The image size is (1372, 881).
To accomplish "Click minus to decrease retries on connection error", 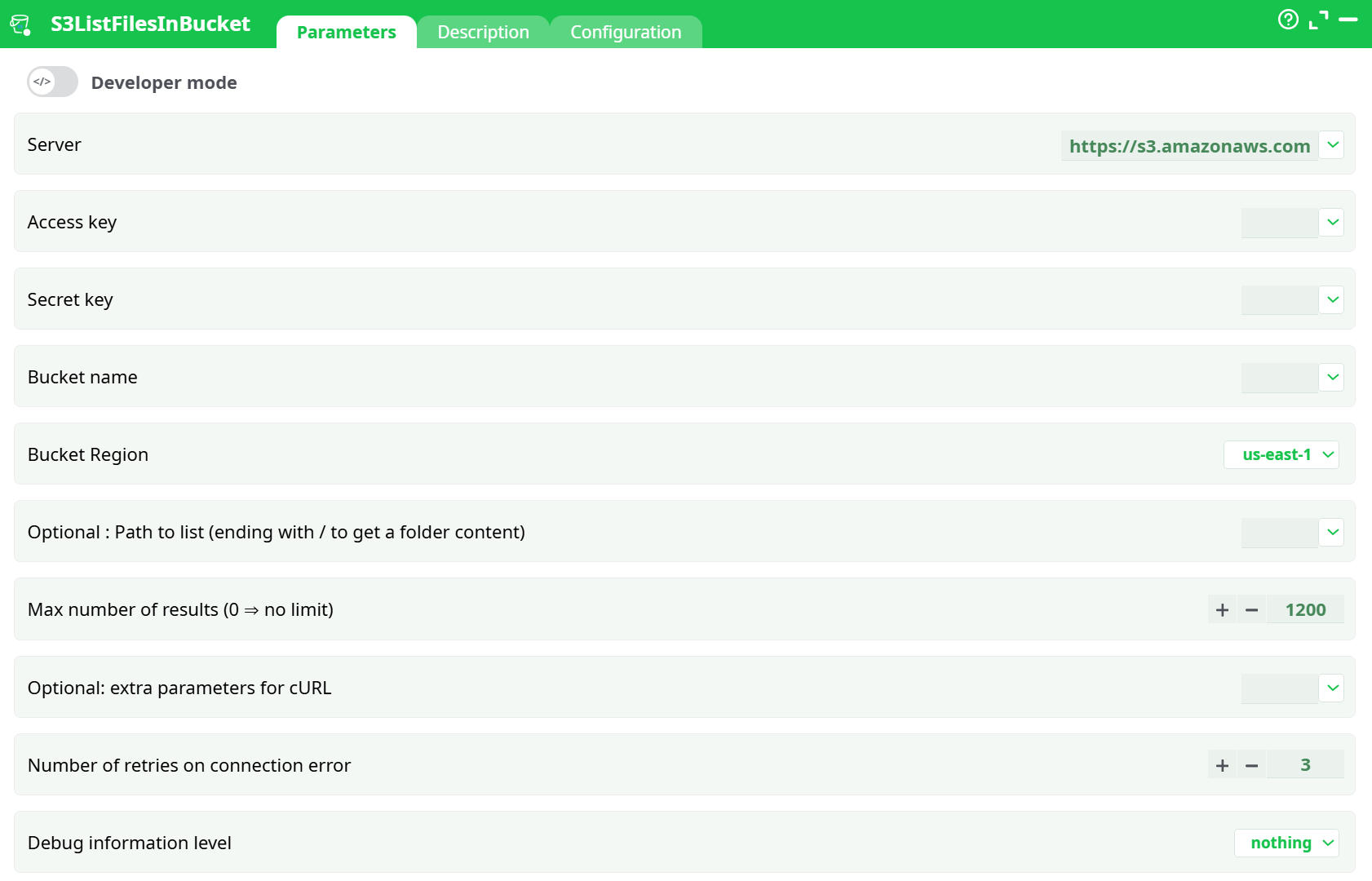I will tap(1252, 765).
